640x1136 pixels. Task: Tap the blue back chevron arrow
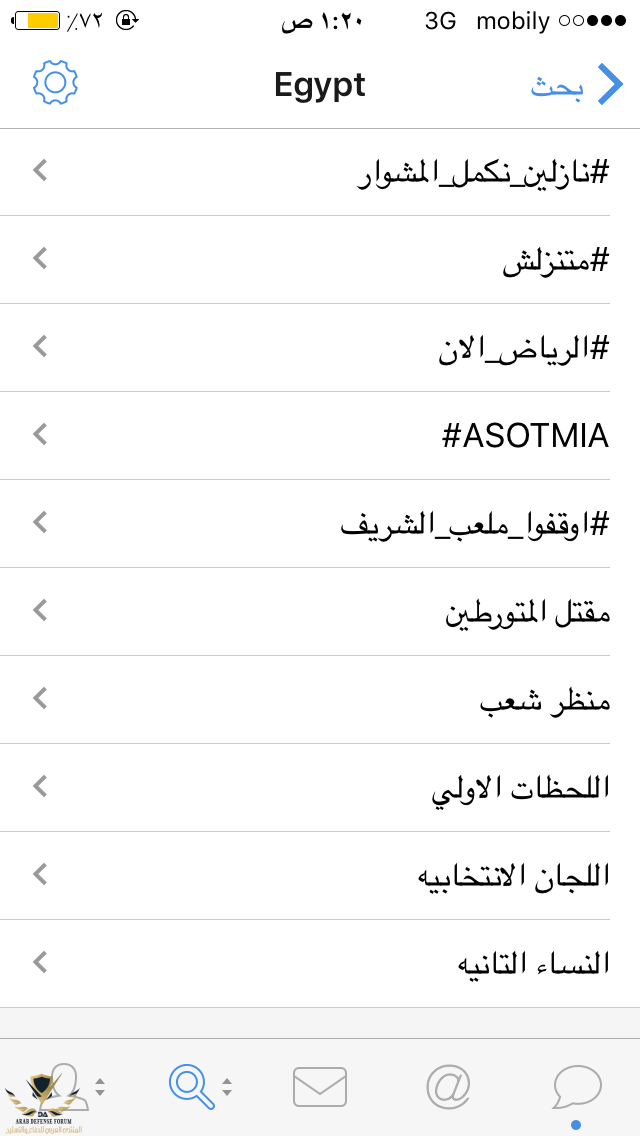[x=610, y=84]
